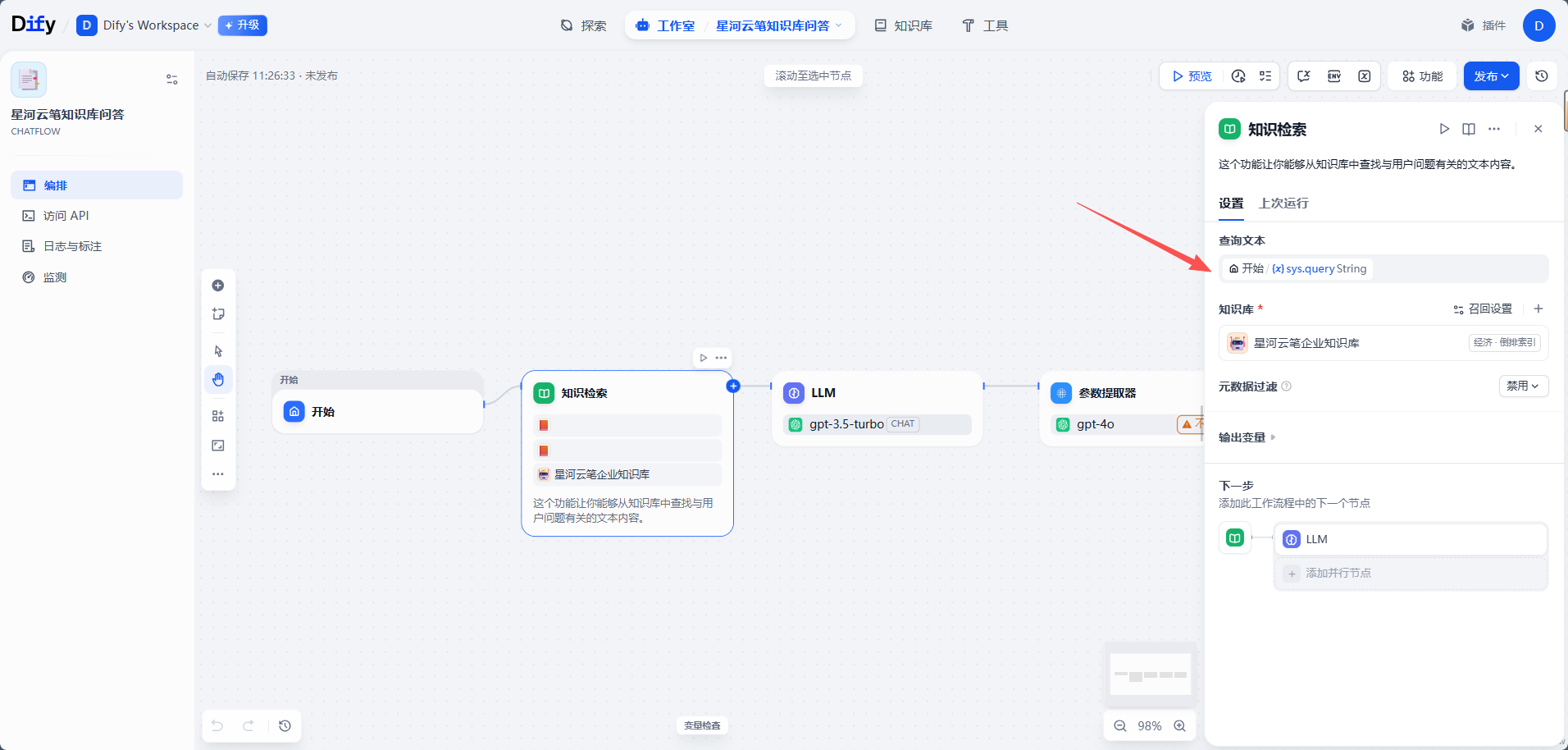Open the Dify's Workspace switcher dropdown
This screenshot has height=750, width=1568.
click(x=144, y=25)
